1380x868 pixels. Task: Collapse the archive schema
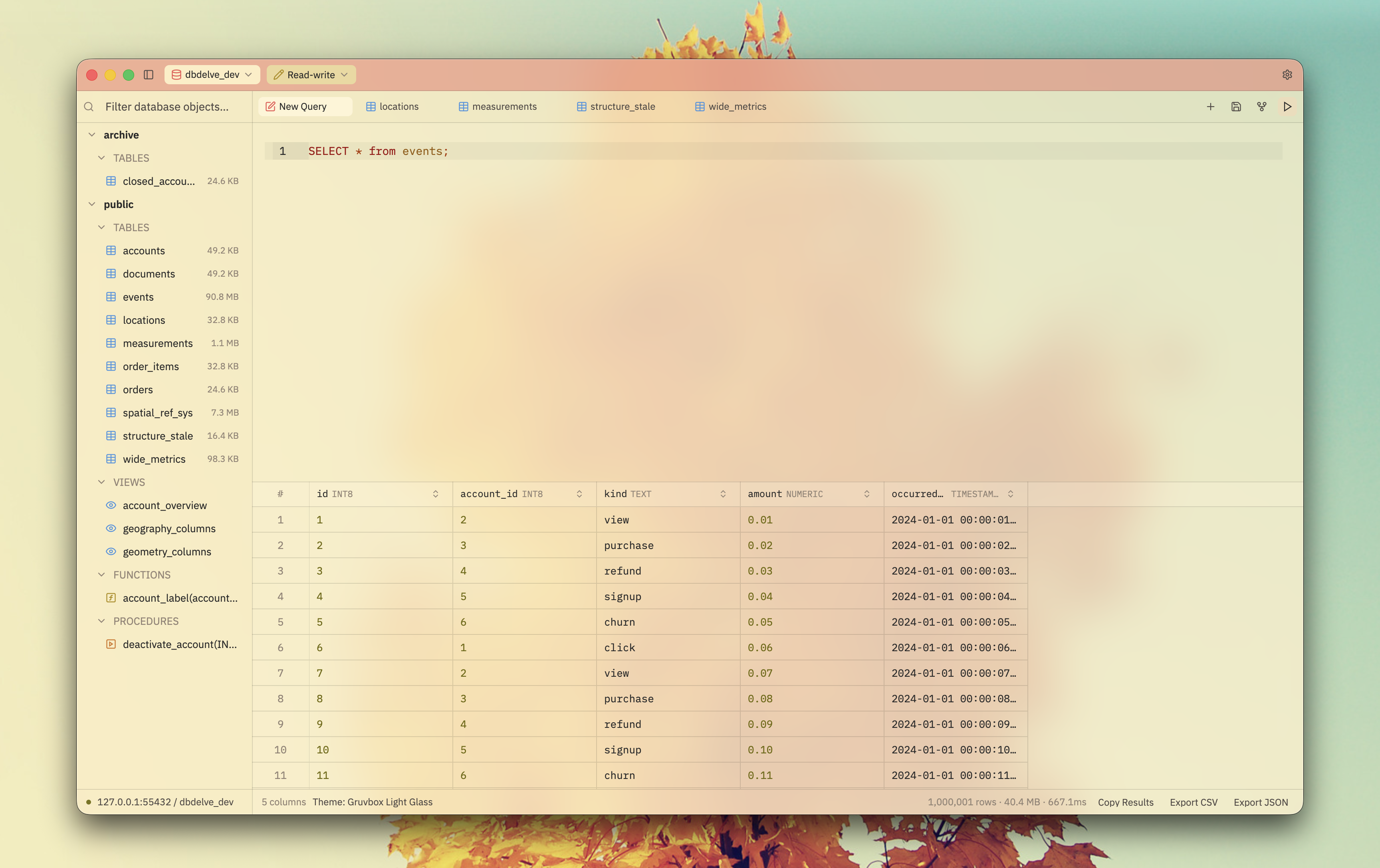pyautogui.click(x=92, y=135)
